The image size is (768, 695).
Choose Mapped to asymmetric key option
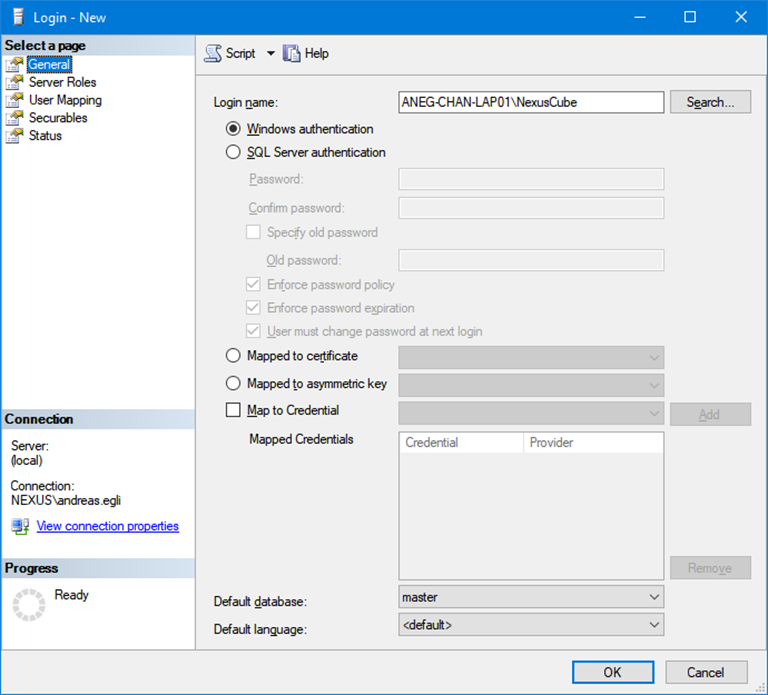[x=233, y=384]
